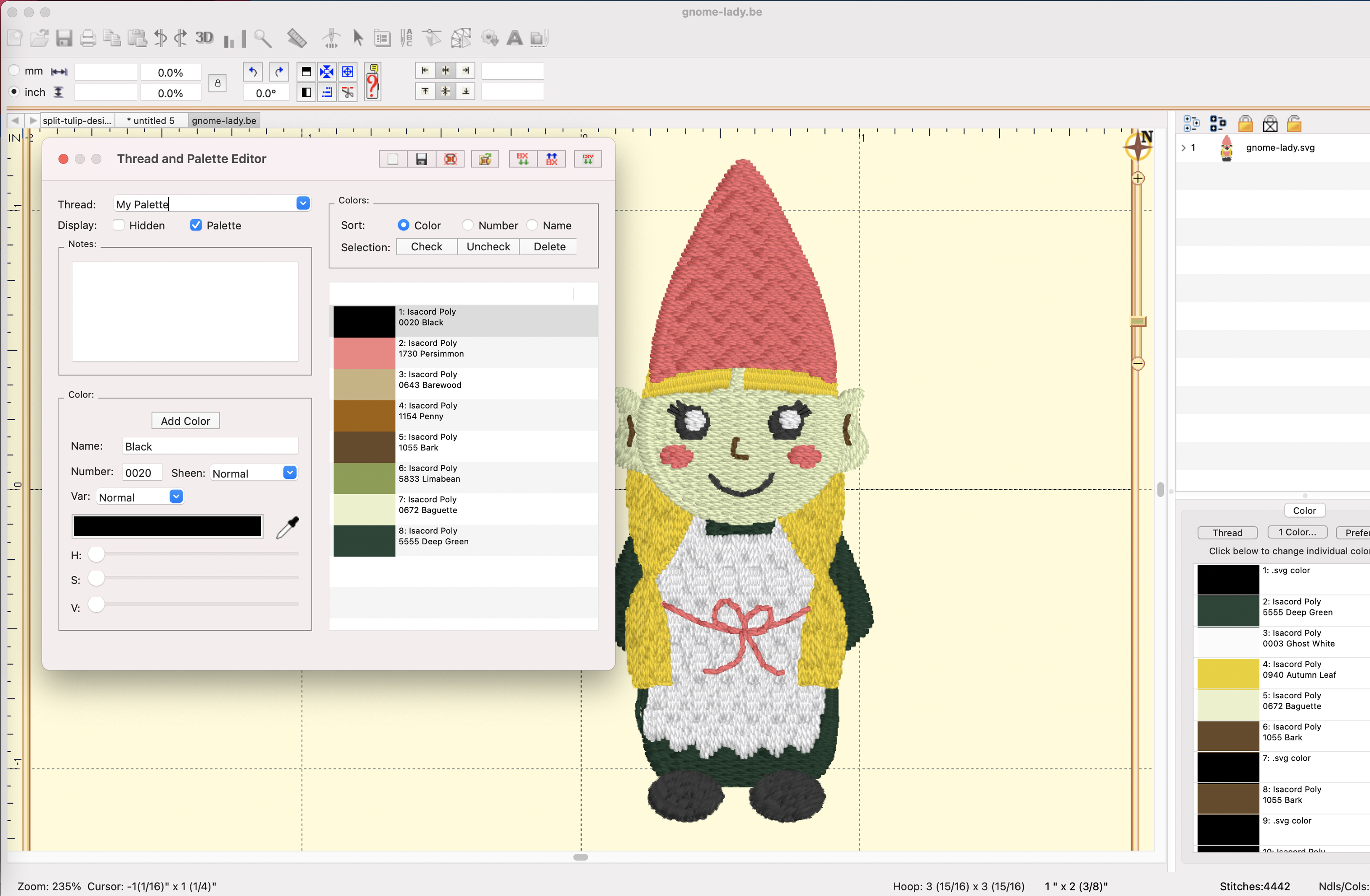Select the 5833 Limabean color swatch

click(364, 478)
